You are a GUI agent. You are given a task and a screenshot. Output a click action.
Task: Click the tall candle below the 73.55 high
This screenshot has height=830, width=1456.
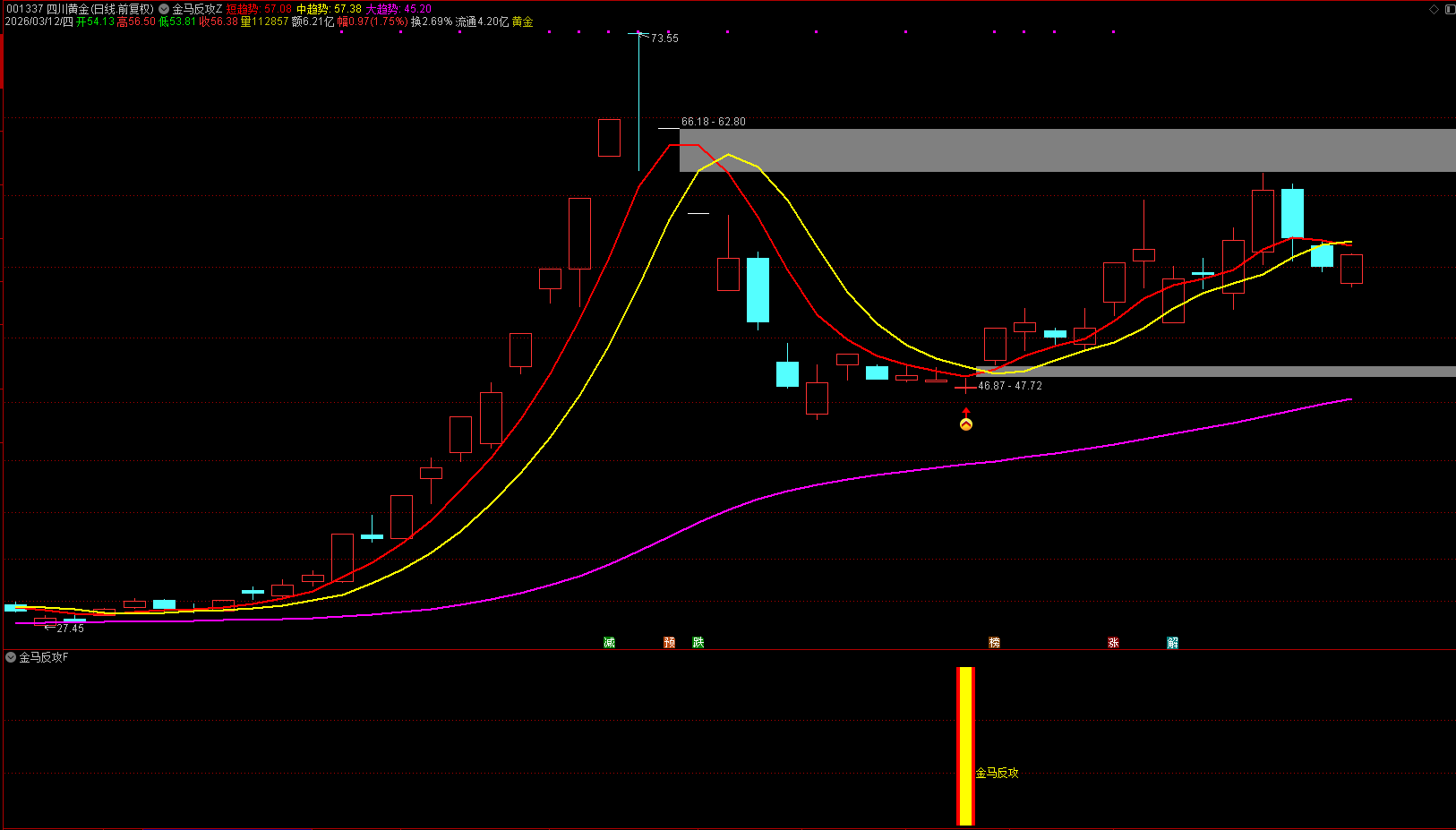638,101
